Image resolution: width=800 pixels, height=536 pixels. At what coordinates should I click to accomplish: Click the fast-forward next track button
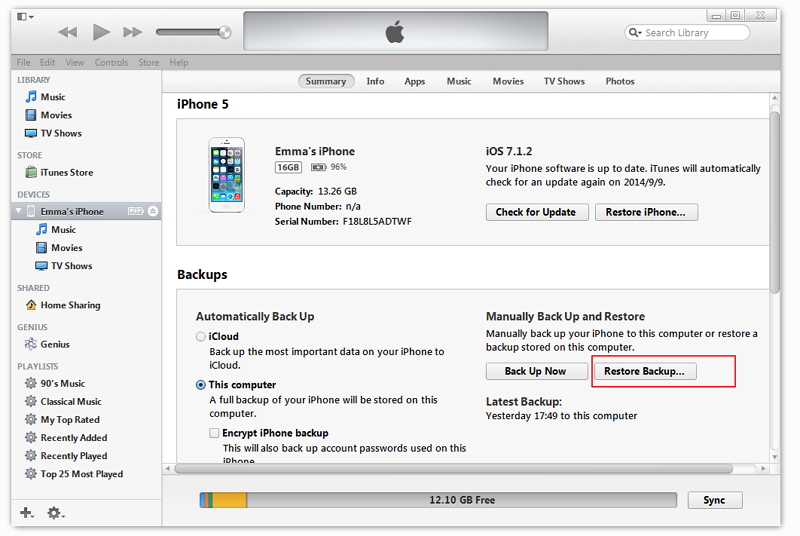[x=133, y=33]
